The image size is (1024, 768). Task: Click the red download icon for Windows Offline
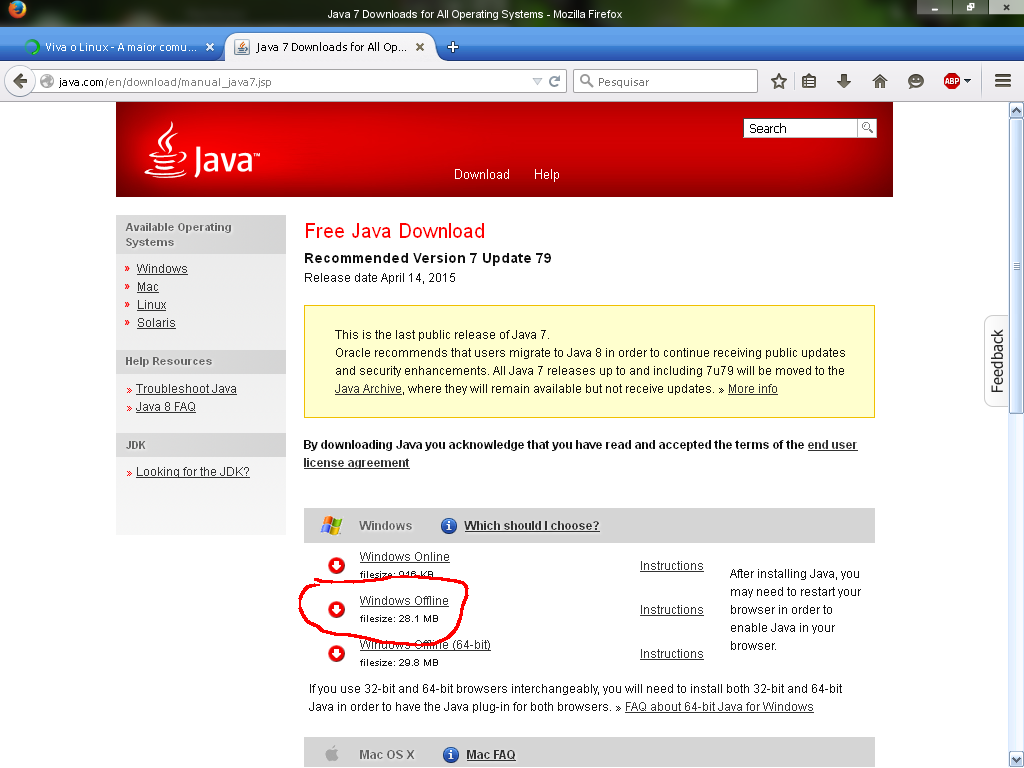point(336,609)
